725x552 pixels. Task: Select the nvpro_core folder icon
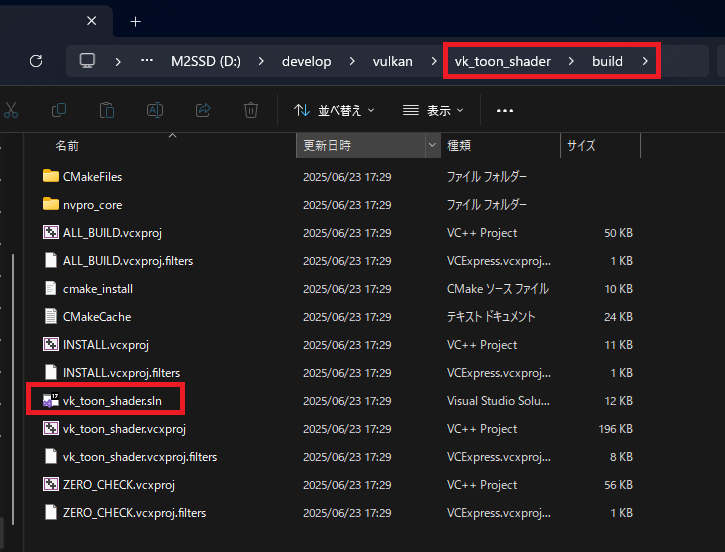pos(51,204)
